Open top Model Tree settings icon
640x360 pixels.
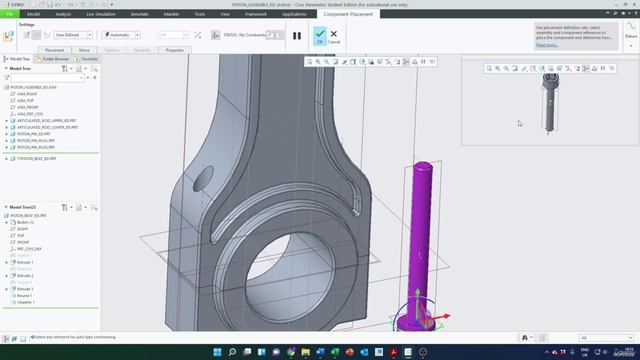click(x=64, y=69)
